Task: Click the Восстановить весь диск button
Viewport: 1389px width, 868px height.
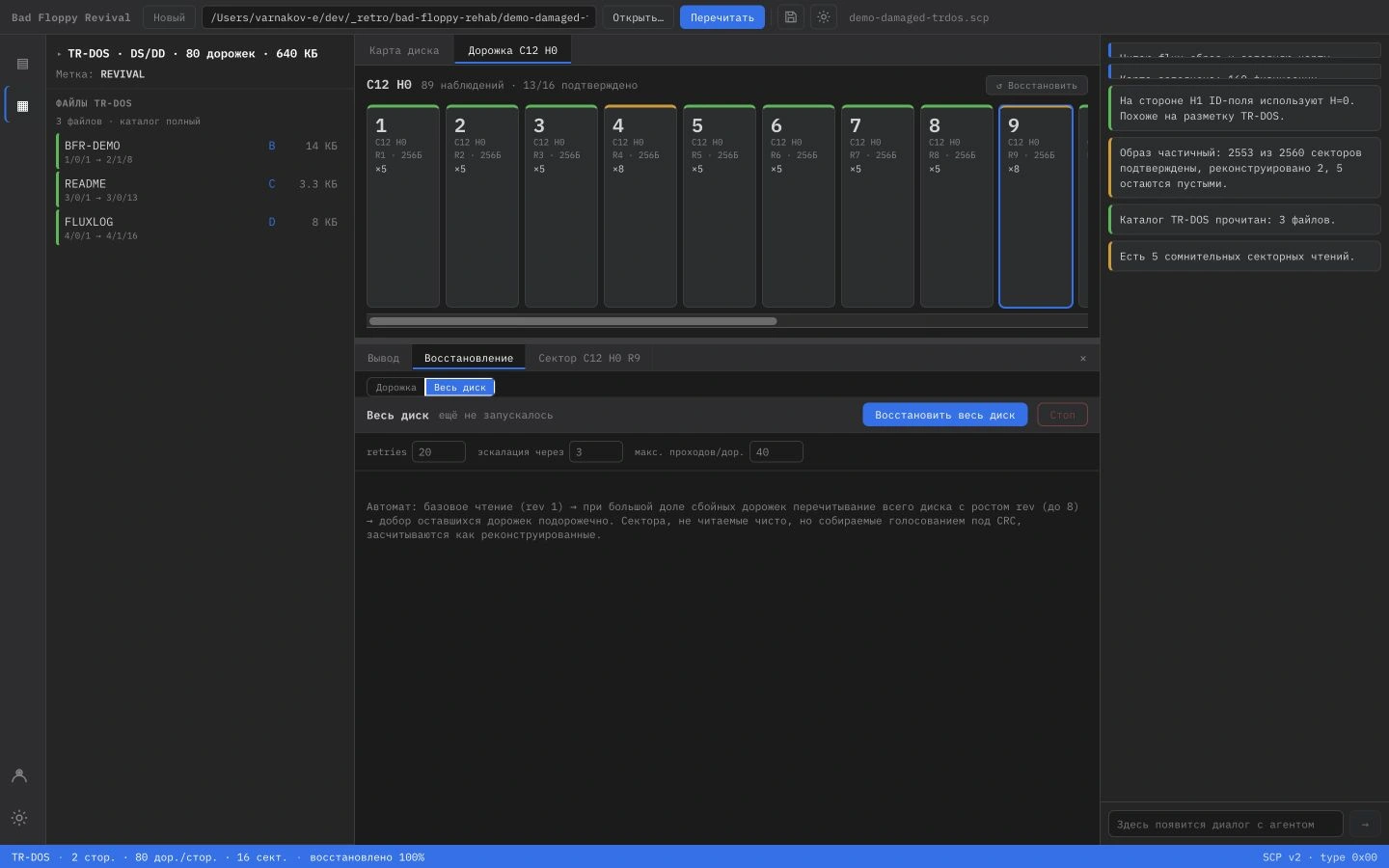Action: [x=945, y=415]
